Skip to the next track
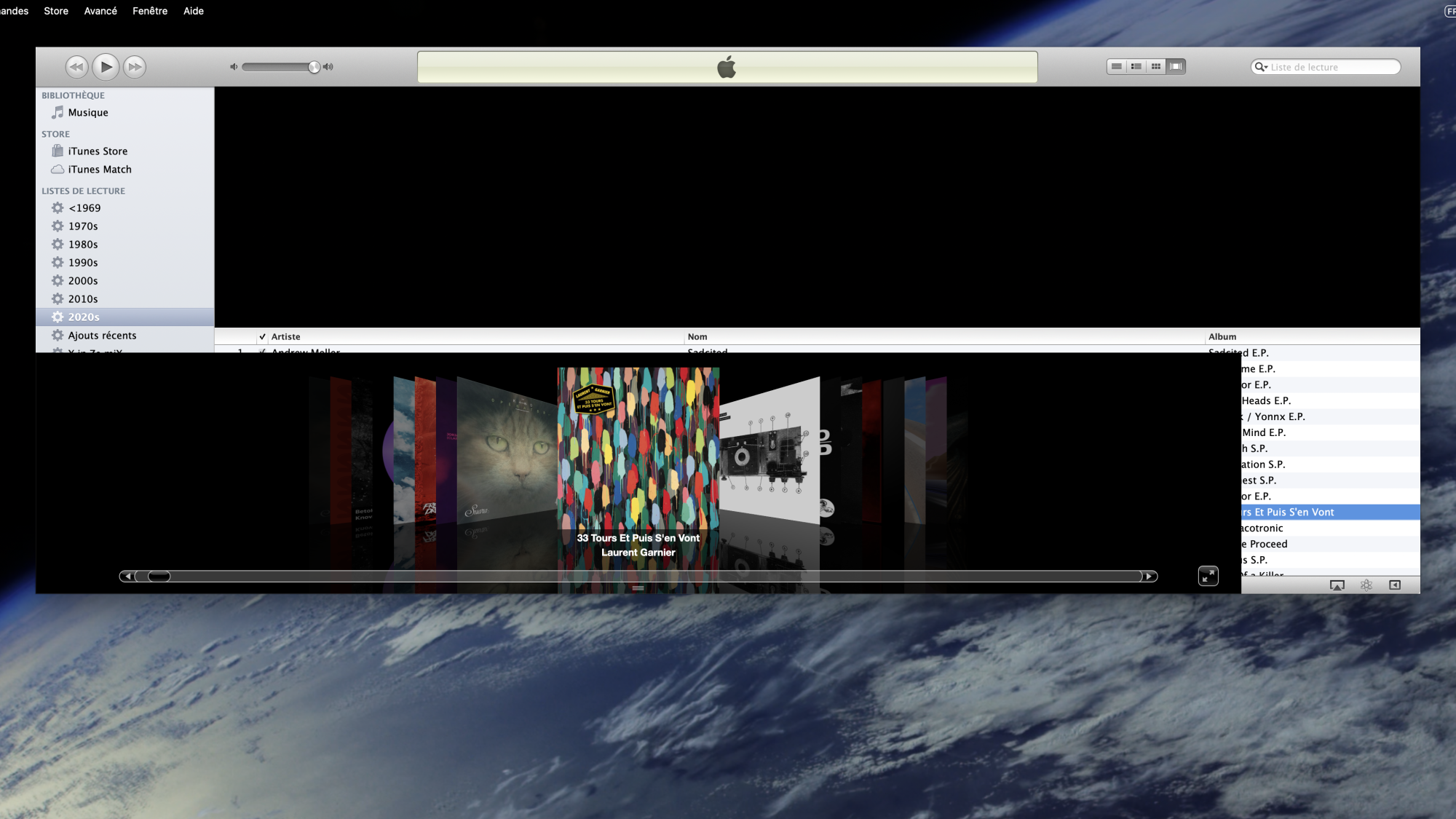 tap(135, 67)
